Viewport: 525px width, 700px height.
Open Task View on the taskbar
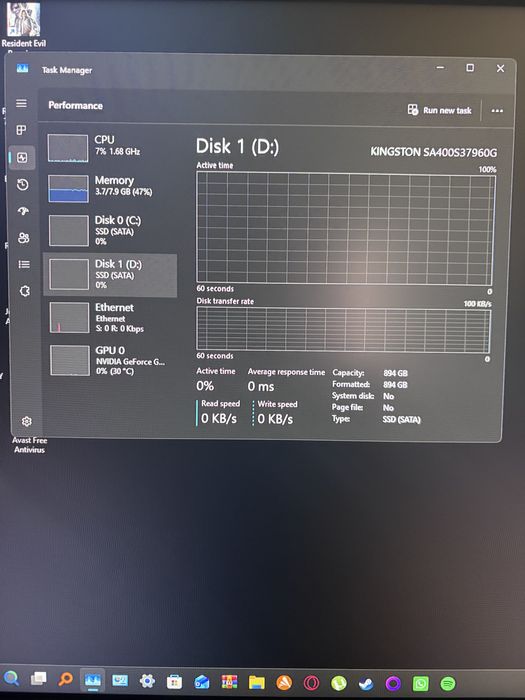(38, 679)
